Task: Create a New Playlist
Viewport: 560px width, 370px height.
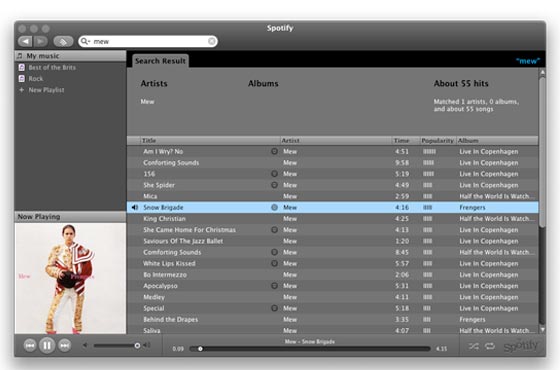Action: pyautogui.click(x=46, y=90)
